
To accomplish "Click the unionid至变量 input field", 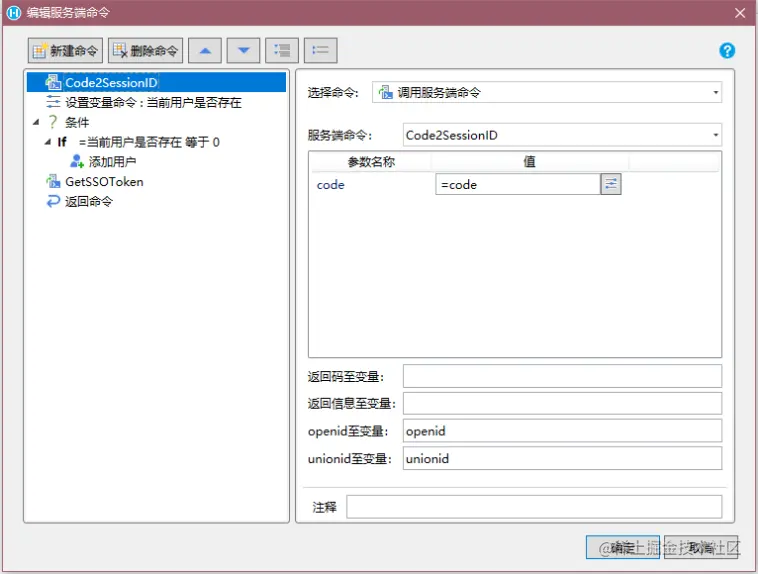I will point(562,458).
